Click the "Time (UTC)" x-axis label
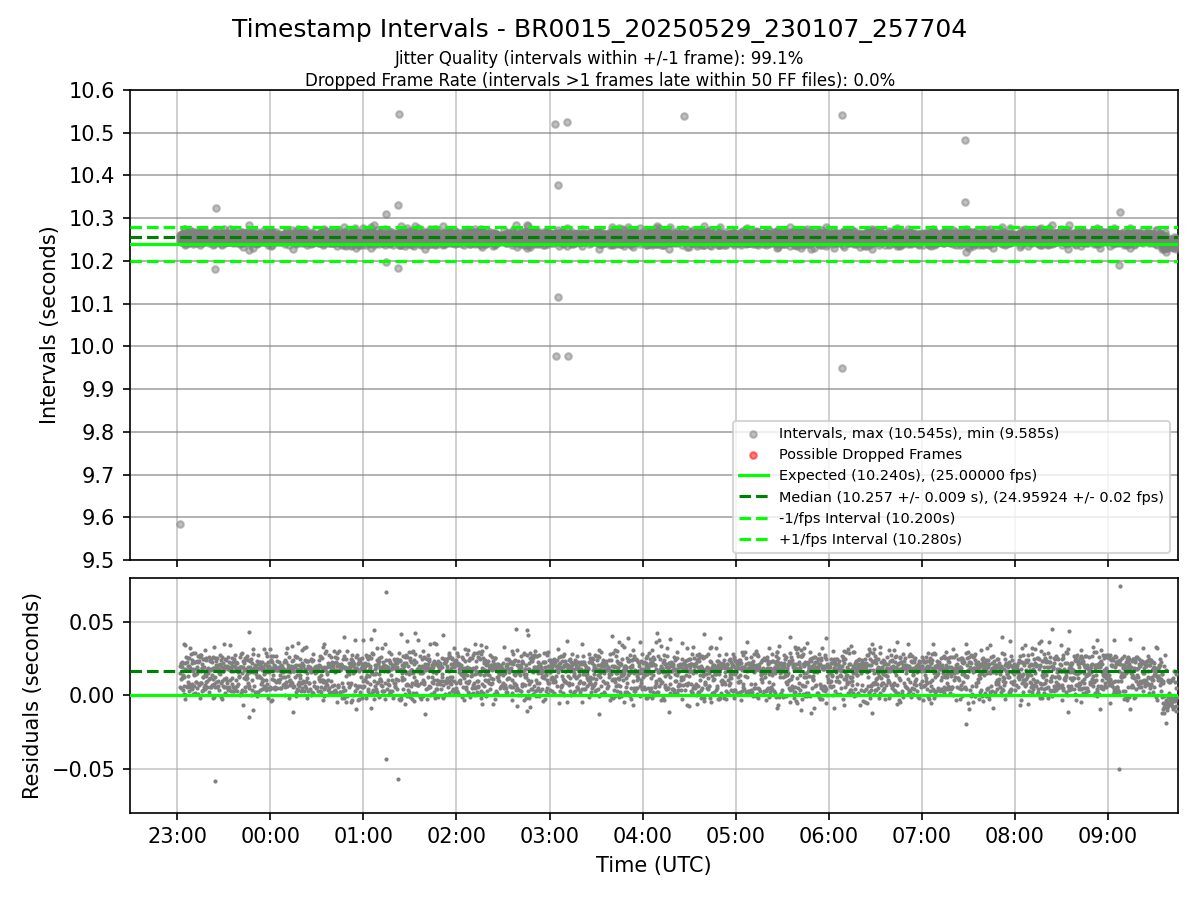Image resolution: width=1200 pixels, height=900 pixels. point(653,865)
